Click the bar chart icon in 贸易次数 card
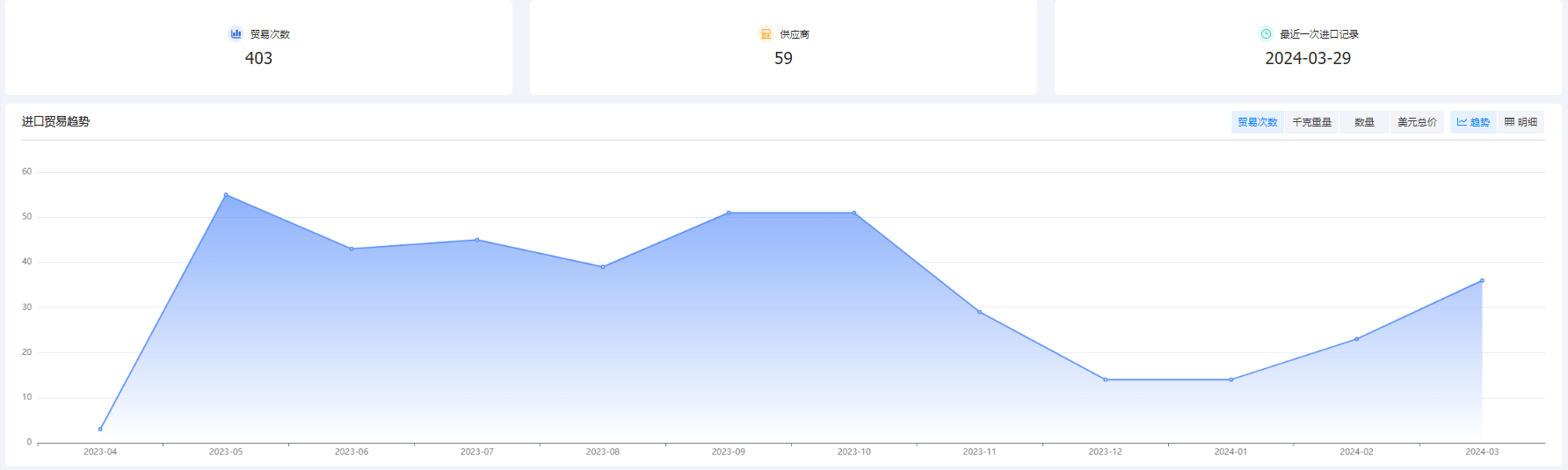 click(x=236, y=34)
